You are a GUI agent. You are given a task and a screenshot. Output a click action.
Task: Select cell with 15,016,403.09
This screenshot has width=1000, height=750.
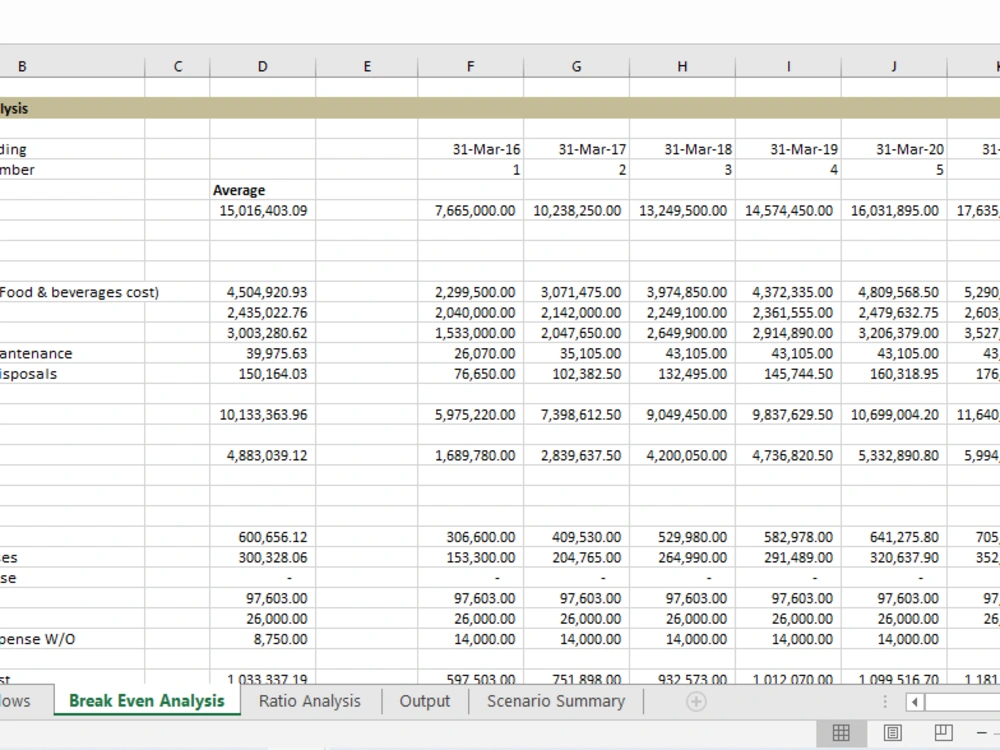coord(262,210)
